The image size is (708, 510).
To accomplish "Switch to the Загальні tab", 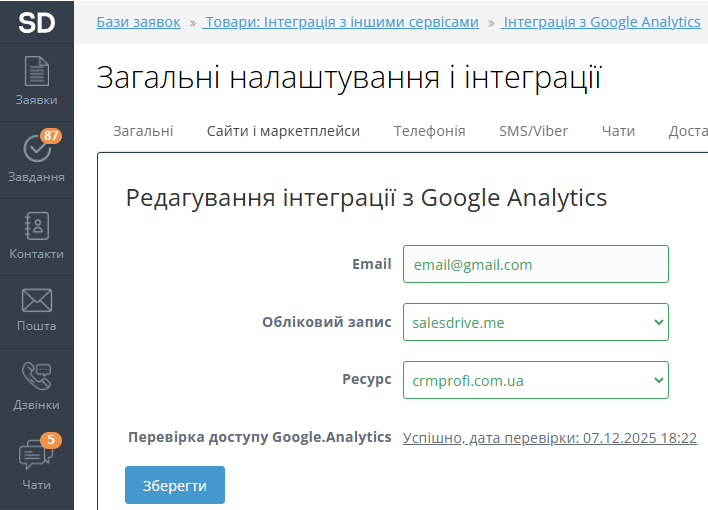I will point(143,131).
